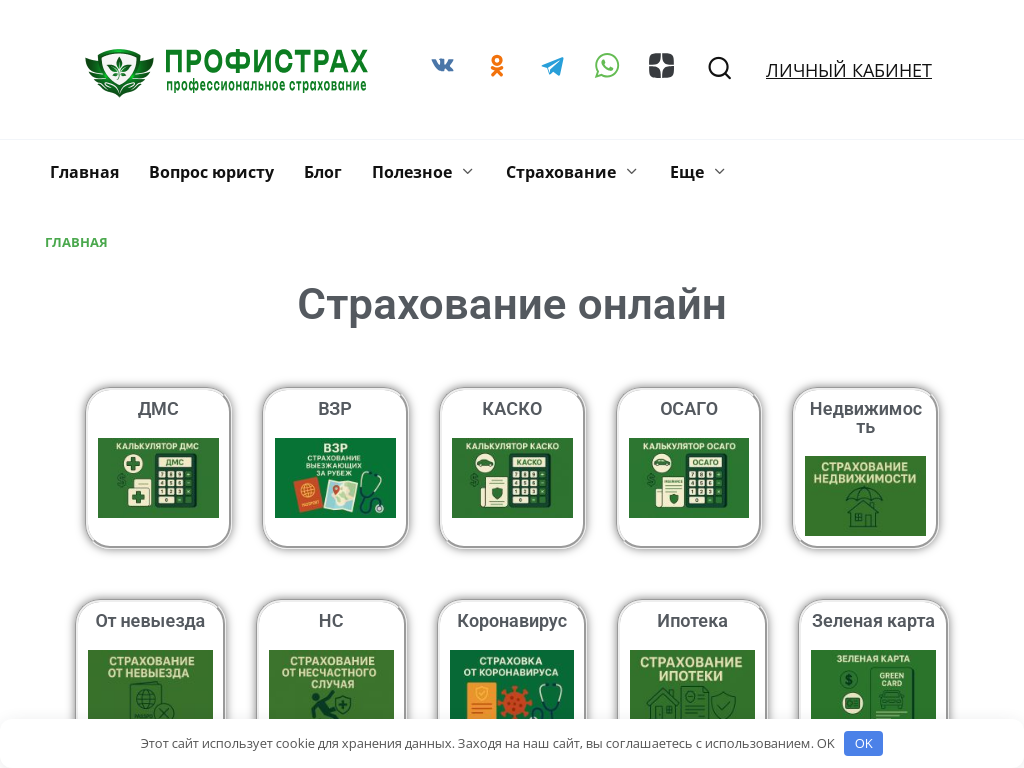Click the КАСКО card title
The height and width of the screenshot is (768, 1024).
tap(512, 409)
